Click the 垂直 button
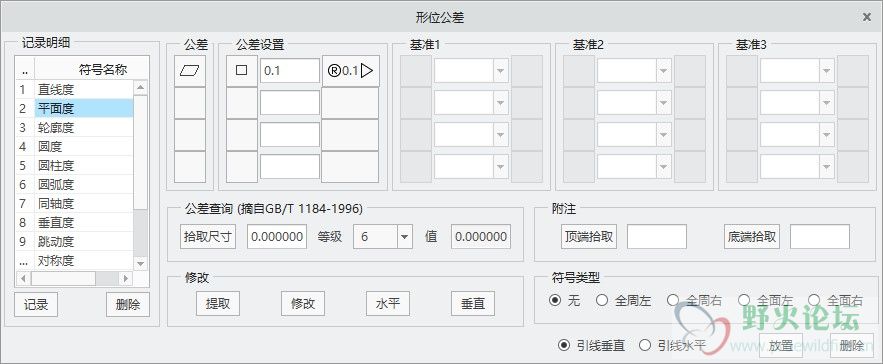This screenshot has height=364, width=883. pyautogui.click(x=473, y=304)
